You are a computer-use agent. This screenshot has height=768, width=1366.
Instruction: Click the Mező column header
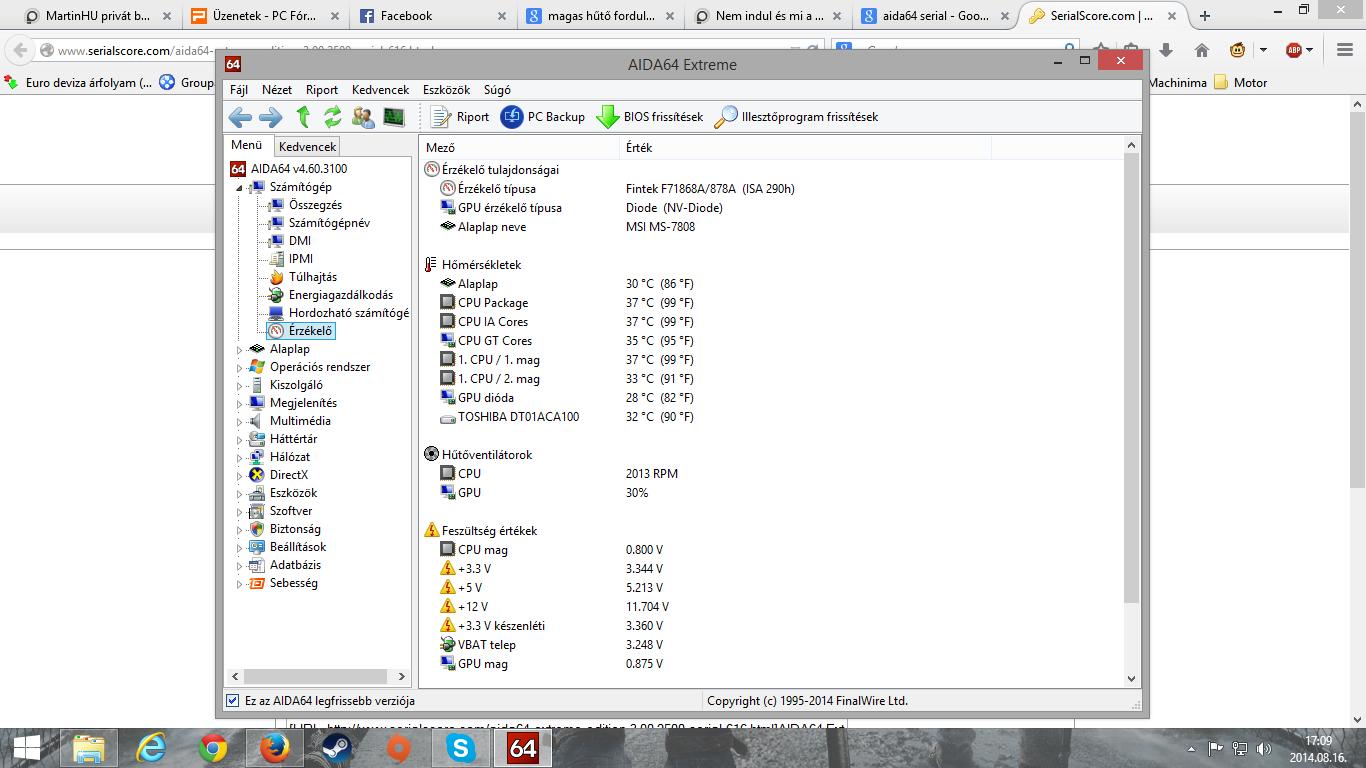click(519, 147)
